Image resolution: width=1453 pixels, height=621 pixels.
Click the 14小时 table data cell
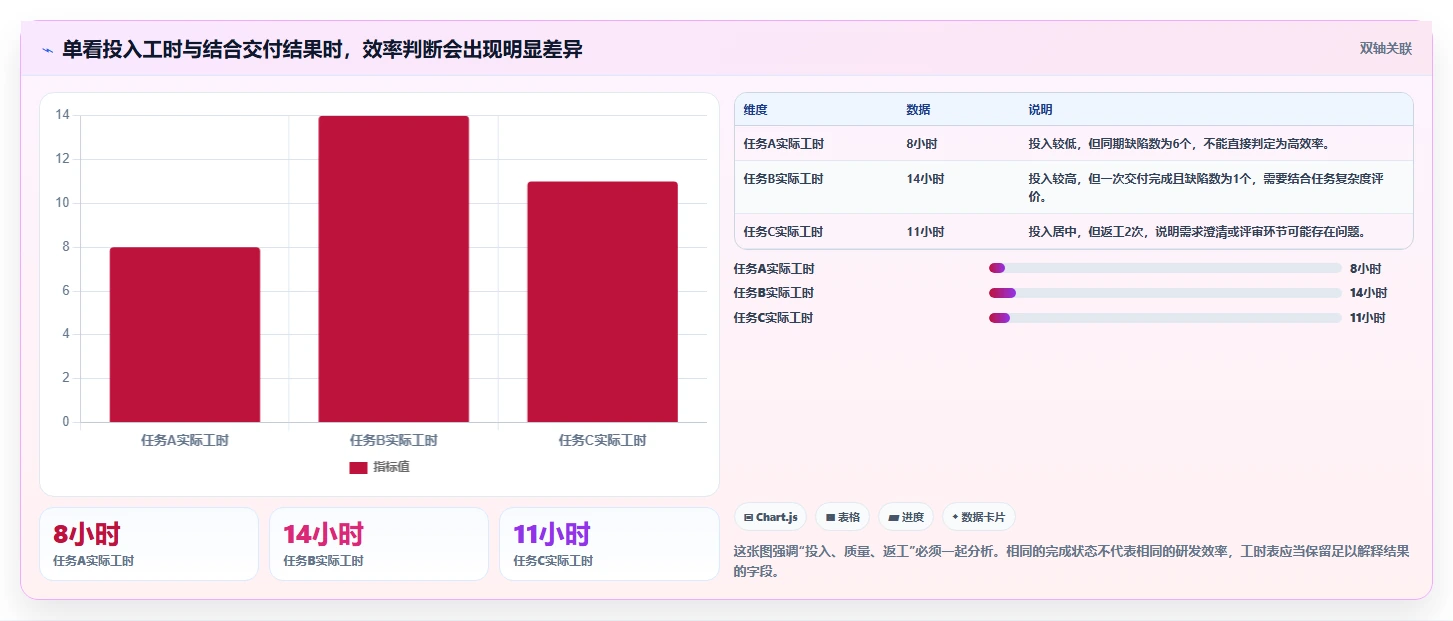click(925, 179)
